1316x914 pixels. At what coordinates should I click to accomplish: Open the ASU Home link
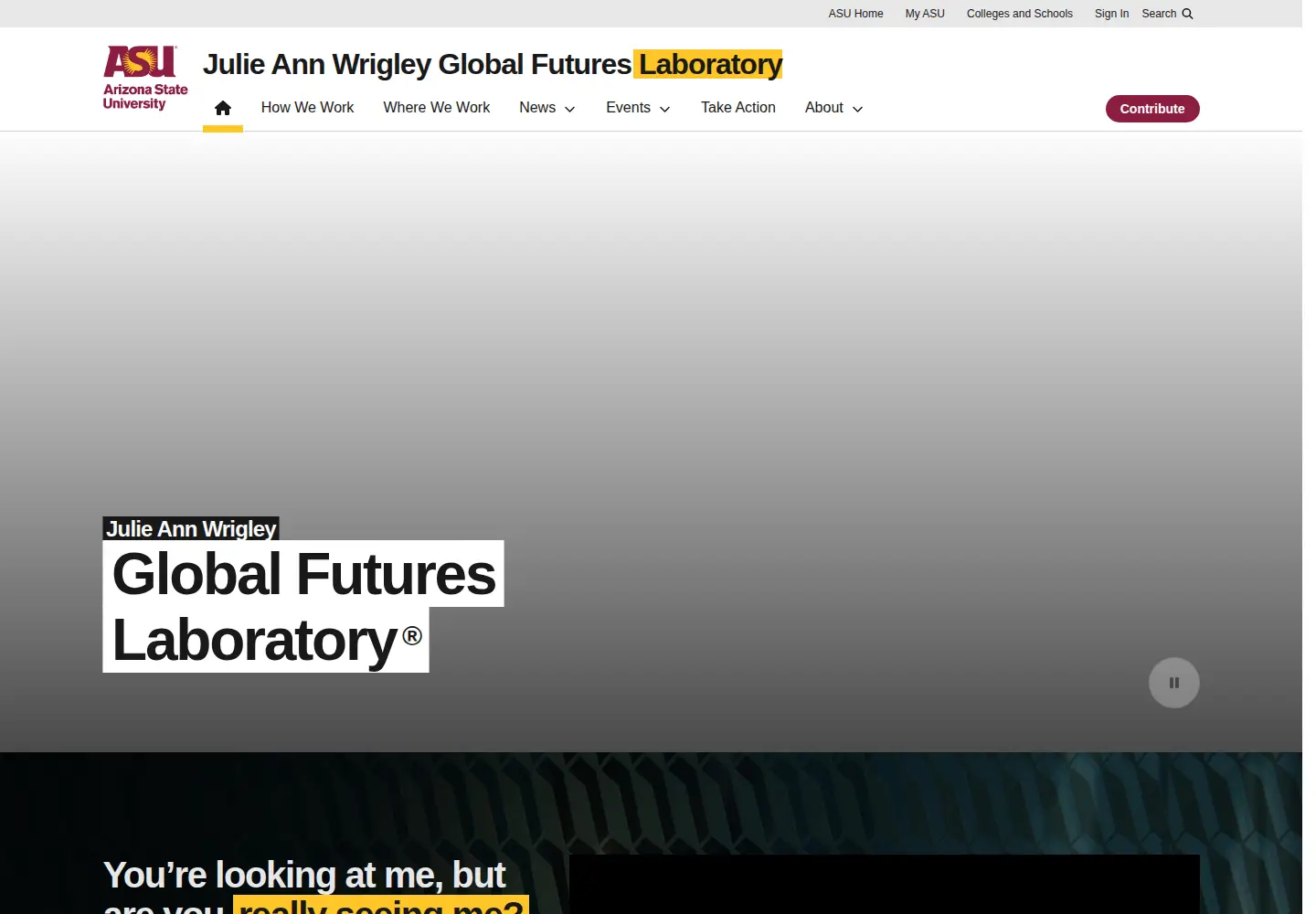click(856, 14)
